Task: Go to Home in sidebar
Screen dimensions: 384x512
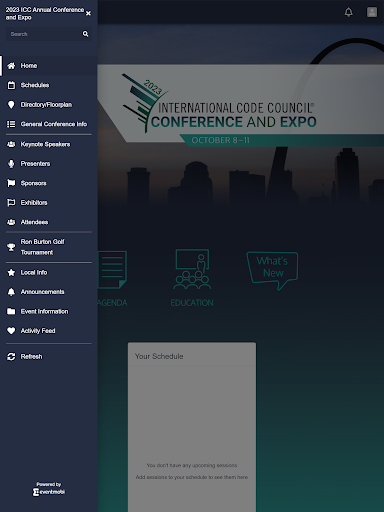Action: click(x=49, y=66)
